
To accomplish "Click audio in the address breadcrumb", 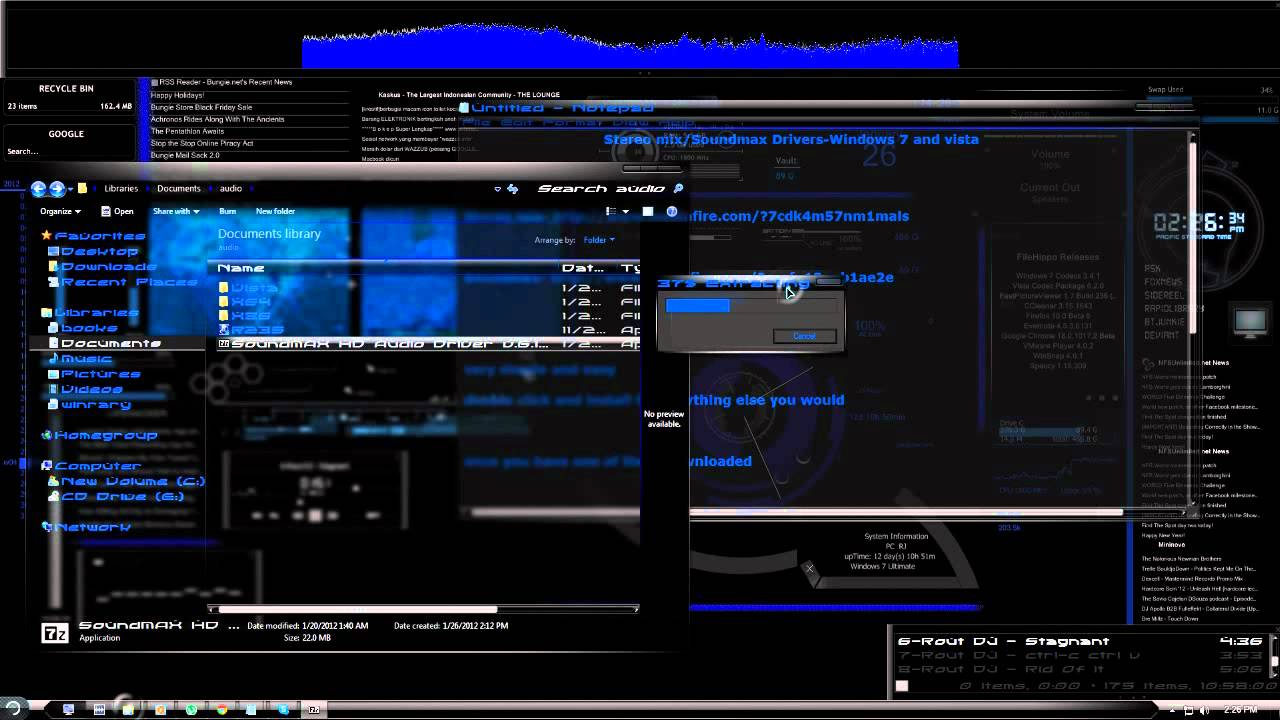I will (x=231, y=188).
